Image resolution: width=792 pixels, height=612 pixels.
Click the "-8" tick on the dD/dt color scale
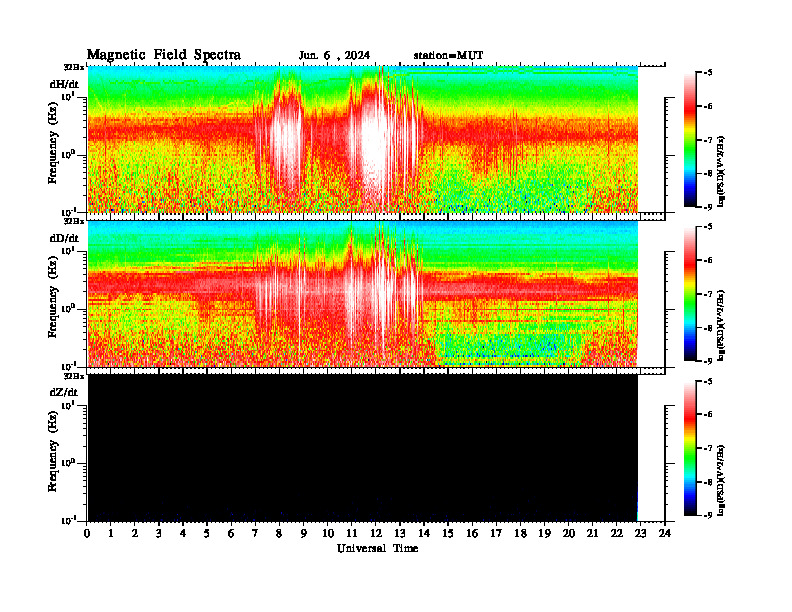pyautogui.click(x=708, y=328)
